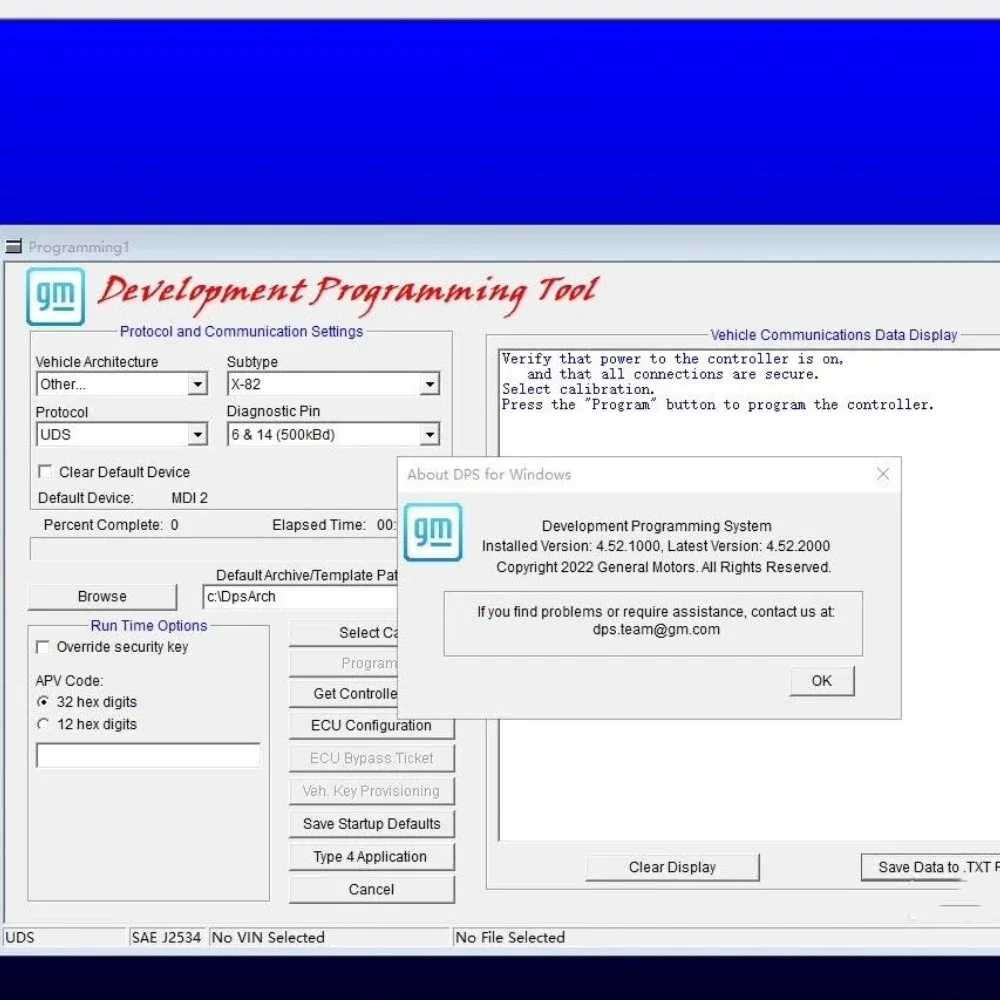
Task: Click the 'No File Selected' status bar entry
Action: [x=726, y=938]
